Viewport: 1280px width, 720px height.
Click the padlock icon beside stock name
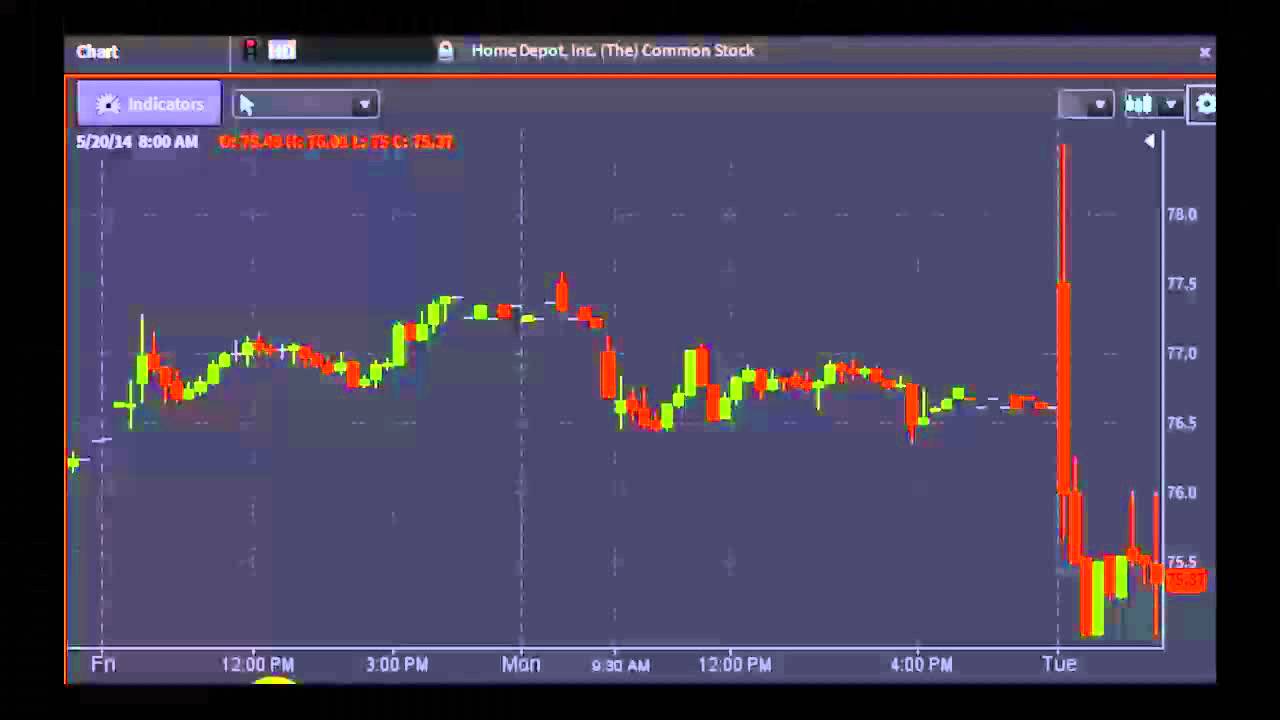coord(445,50)
